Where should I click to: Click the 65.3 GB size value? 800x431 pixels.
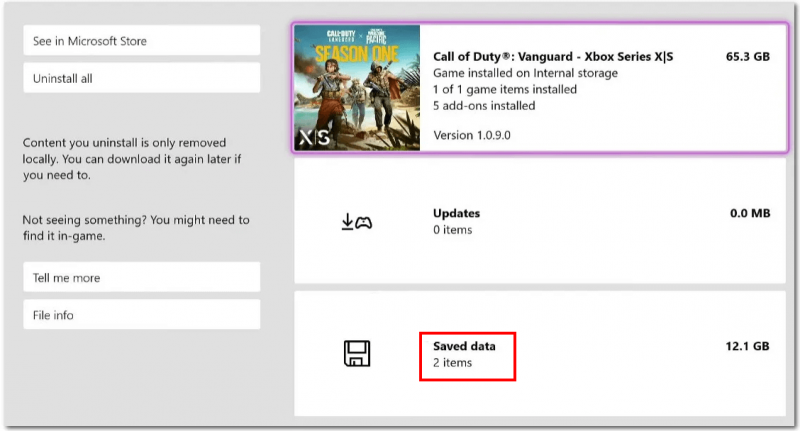click(x=747, y=57)
